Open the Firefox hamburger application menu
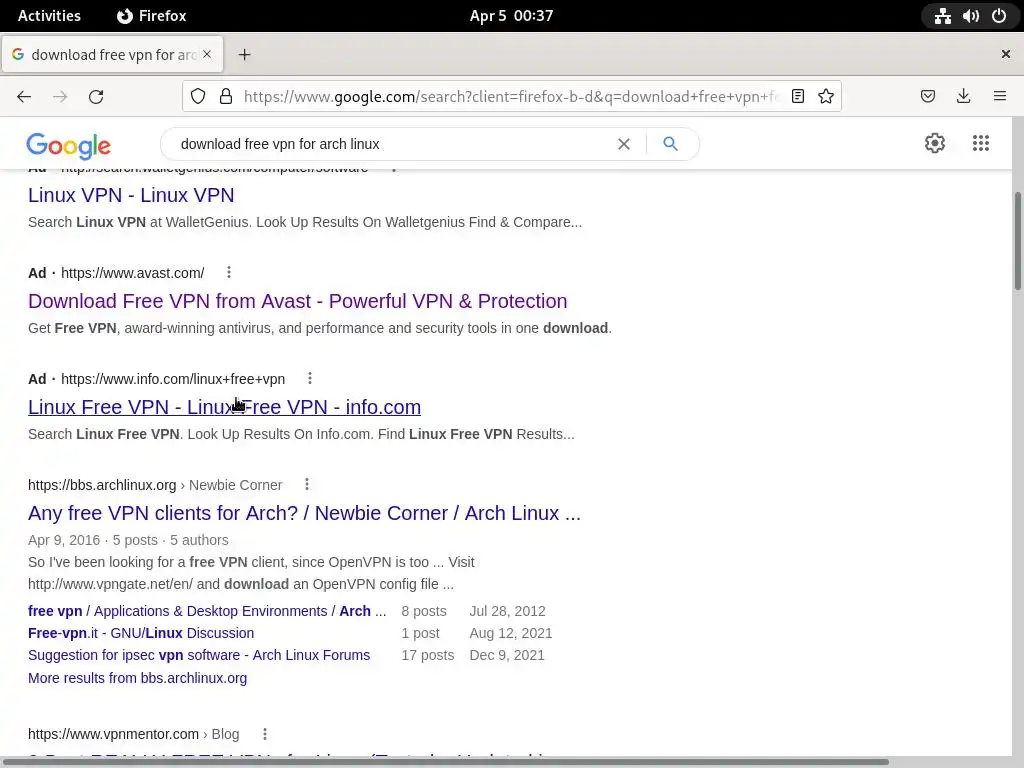The width and height of the screenshot is (1024, 768). click(x=999, y=97)
